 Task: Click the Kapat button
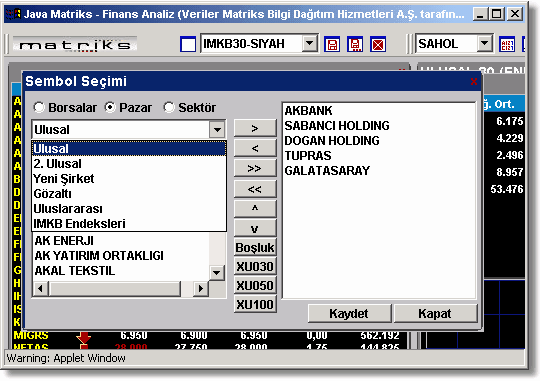[435, 313]
